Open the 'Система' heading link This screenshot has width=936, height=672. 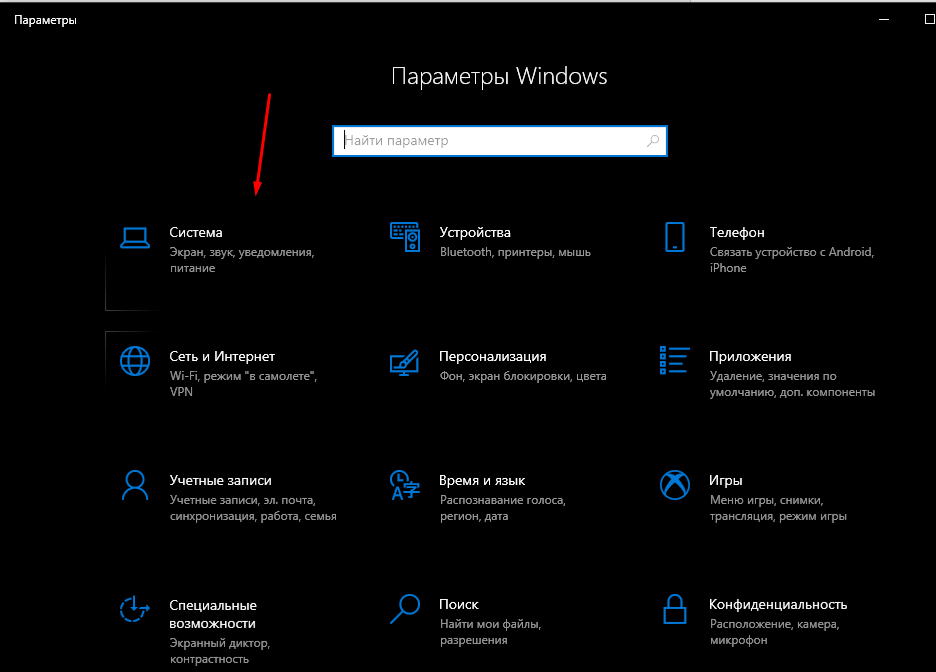pos(196,232)
